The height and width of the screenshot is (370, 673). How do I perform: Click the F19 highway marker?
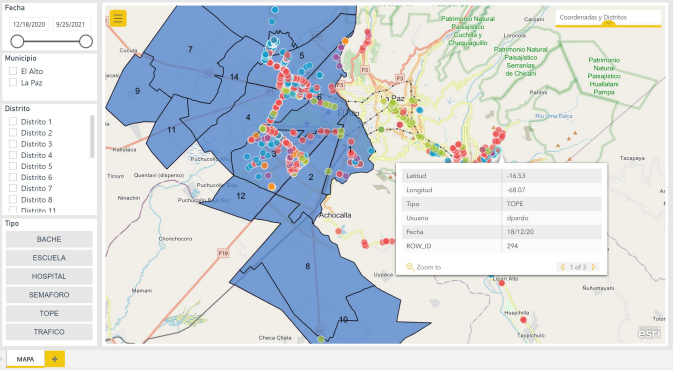click(223, 253)
